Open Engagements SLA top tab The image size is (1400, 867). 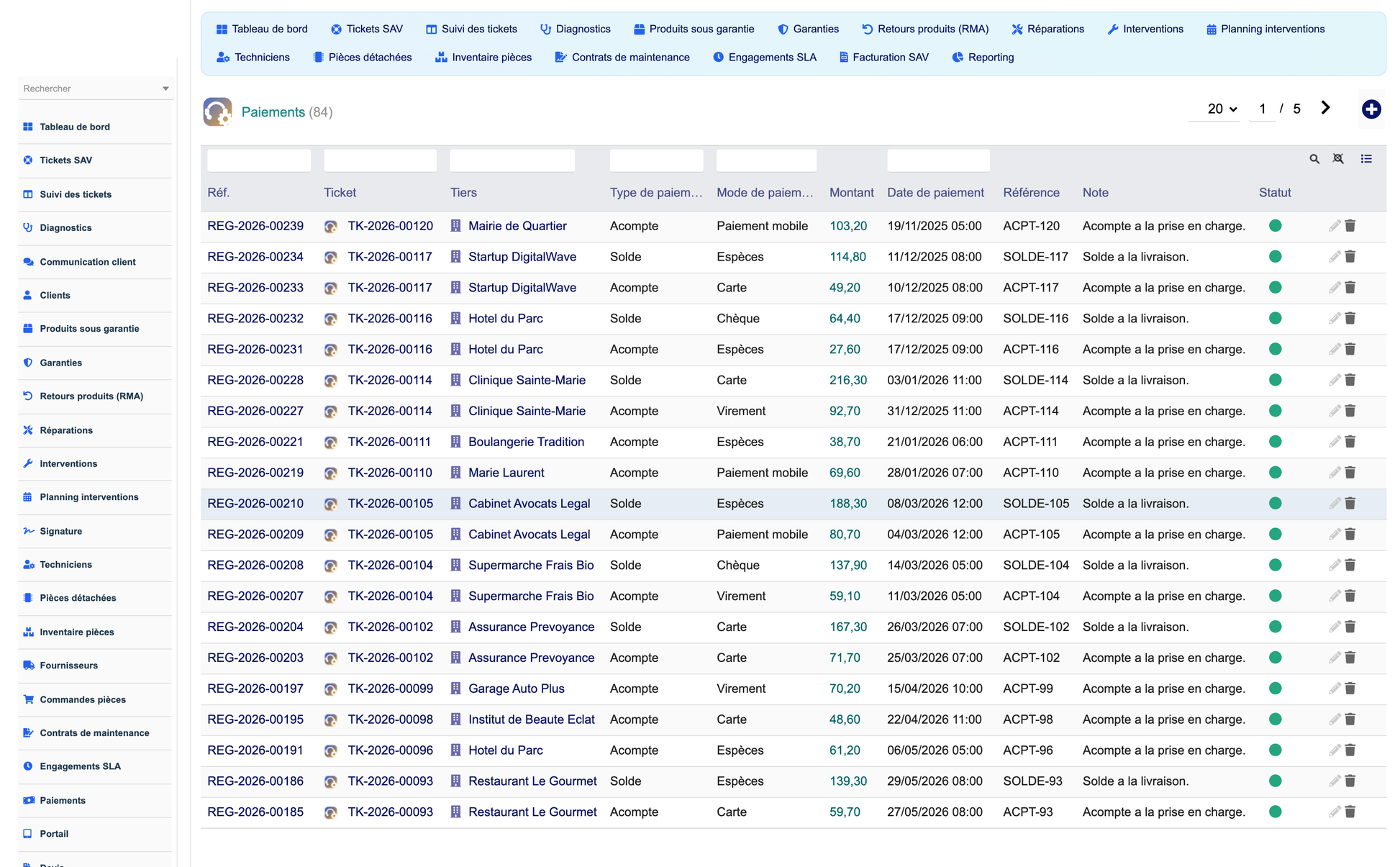[x=765, y=58]
